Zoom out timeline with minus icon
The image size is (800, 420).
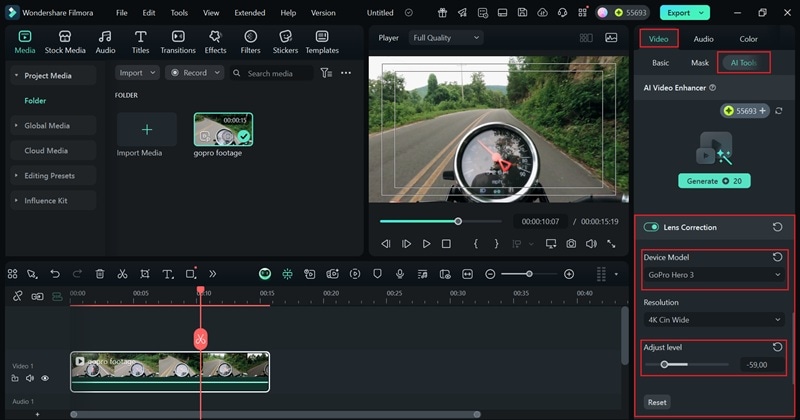(x=490, y=274)
